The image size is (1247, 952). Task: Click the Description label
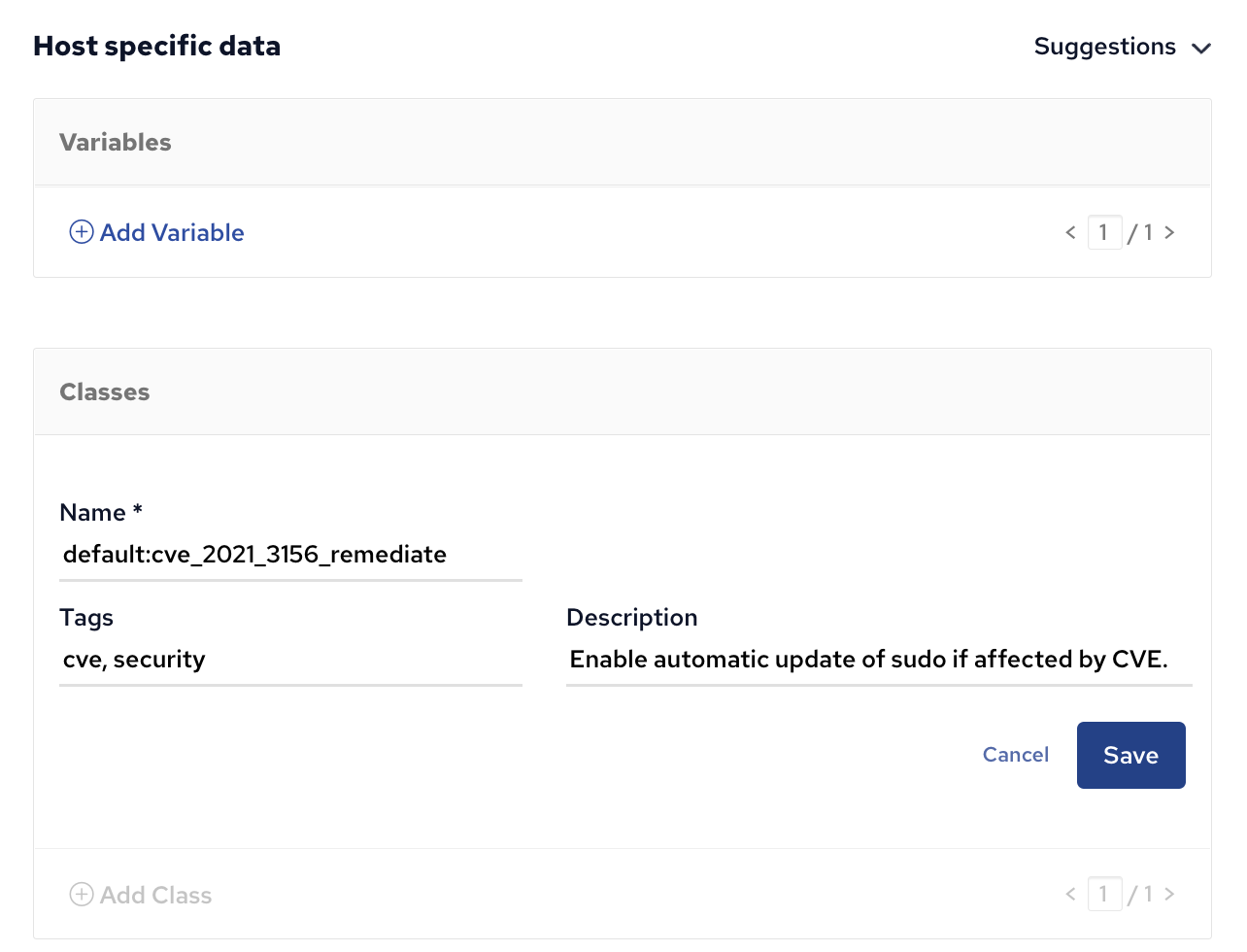pyautogui.click(x=632, y=618)
